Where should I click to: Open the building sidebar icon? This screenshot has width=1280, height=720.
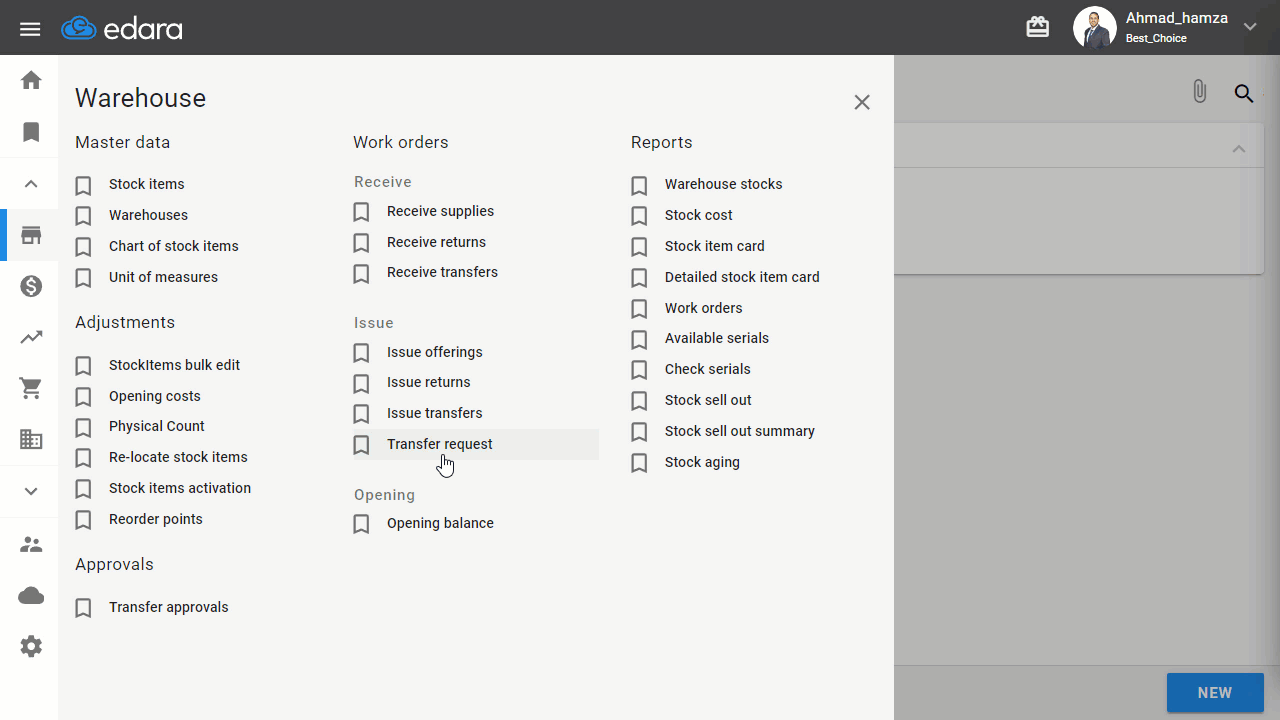coord(31,439)
